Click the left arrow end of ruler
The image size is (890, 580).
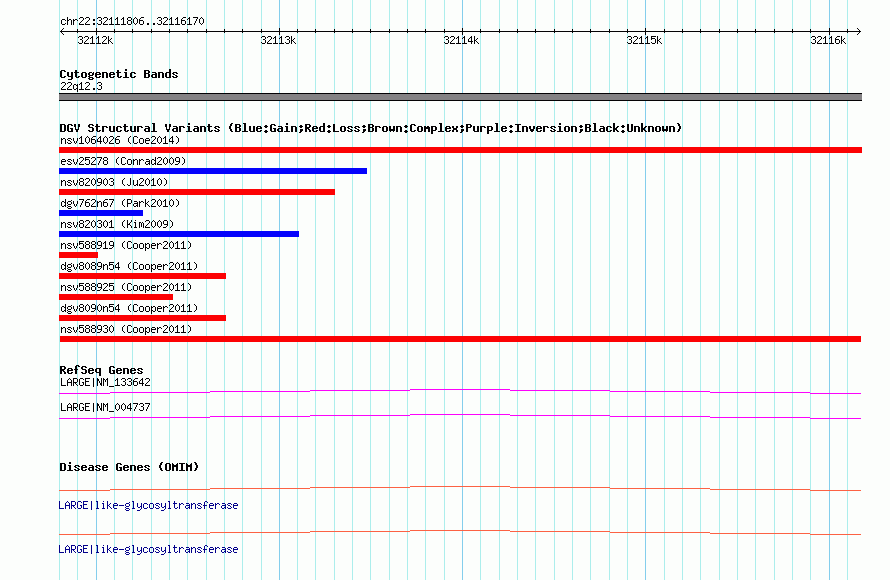[62, 31]
